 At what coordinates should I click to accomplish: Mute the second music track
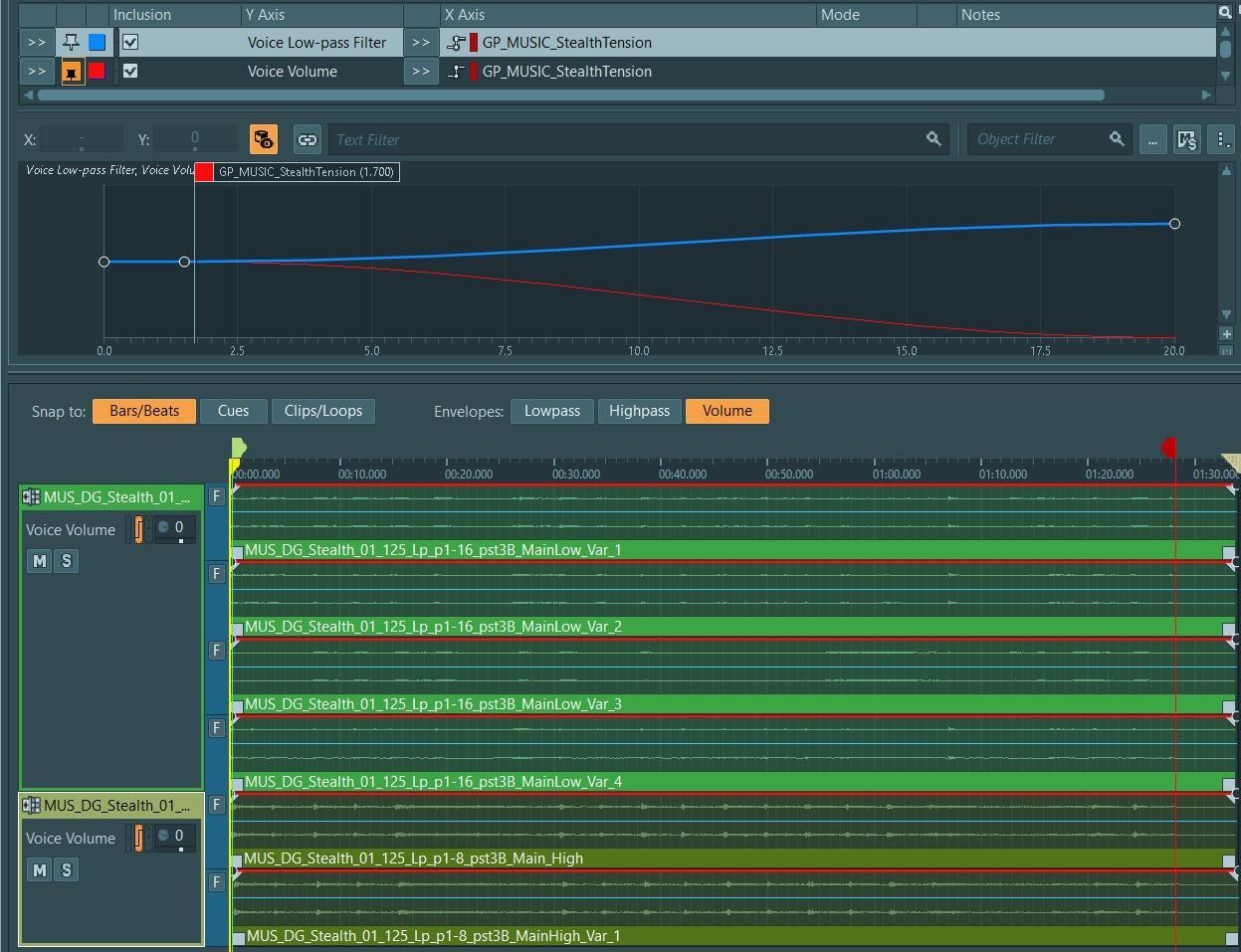pos(39,870)
